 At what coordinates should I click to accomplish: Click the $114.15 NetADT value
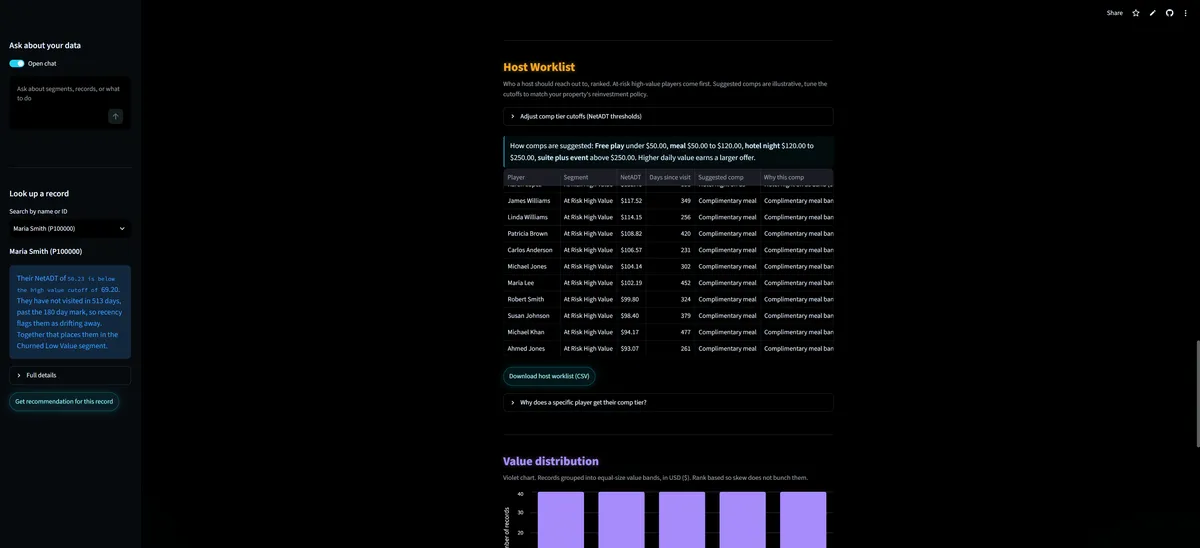[631, 217]
